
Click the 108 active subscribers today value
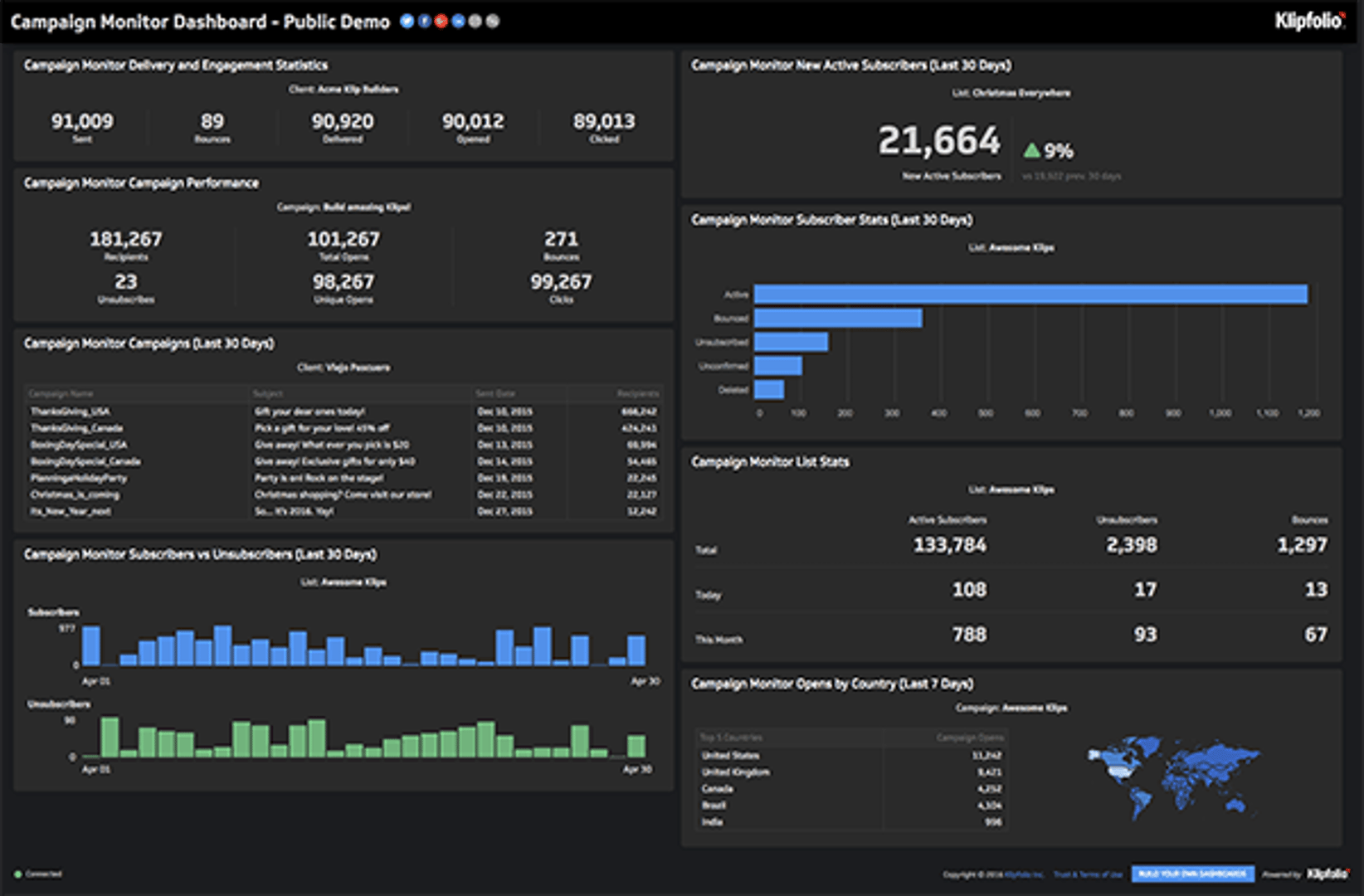point(969,590)
